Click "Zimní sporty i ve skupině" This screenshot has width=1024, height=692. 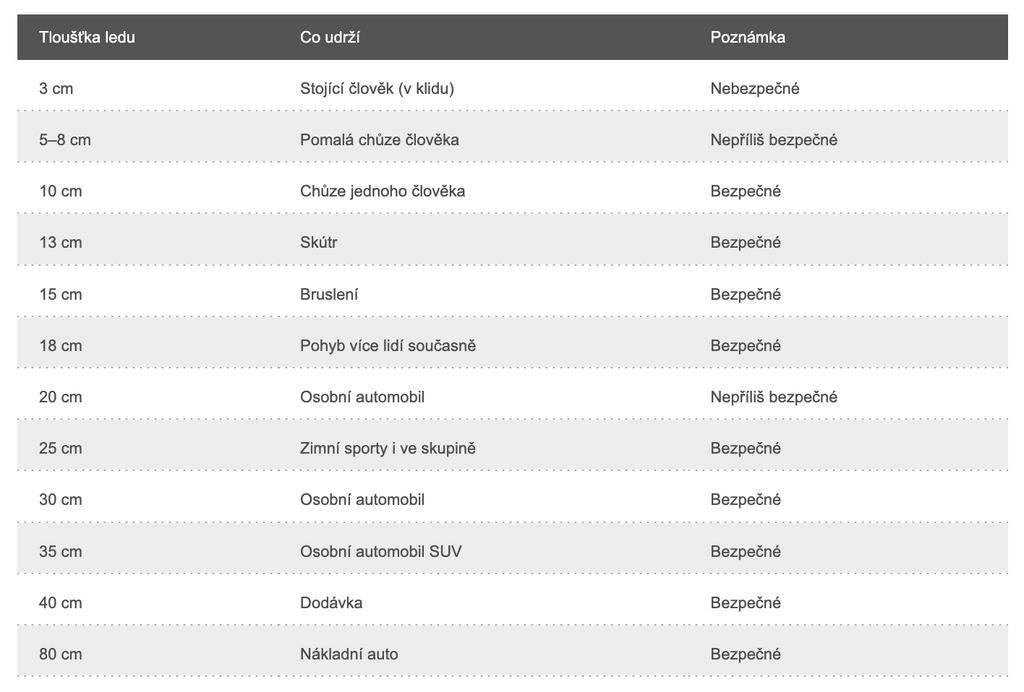(388, 448)
